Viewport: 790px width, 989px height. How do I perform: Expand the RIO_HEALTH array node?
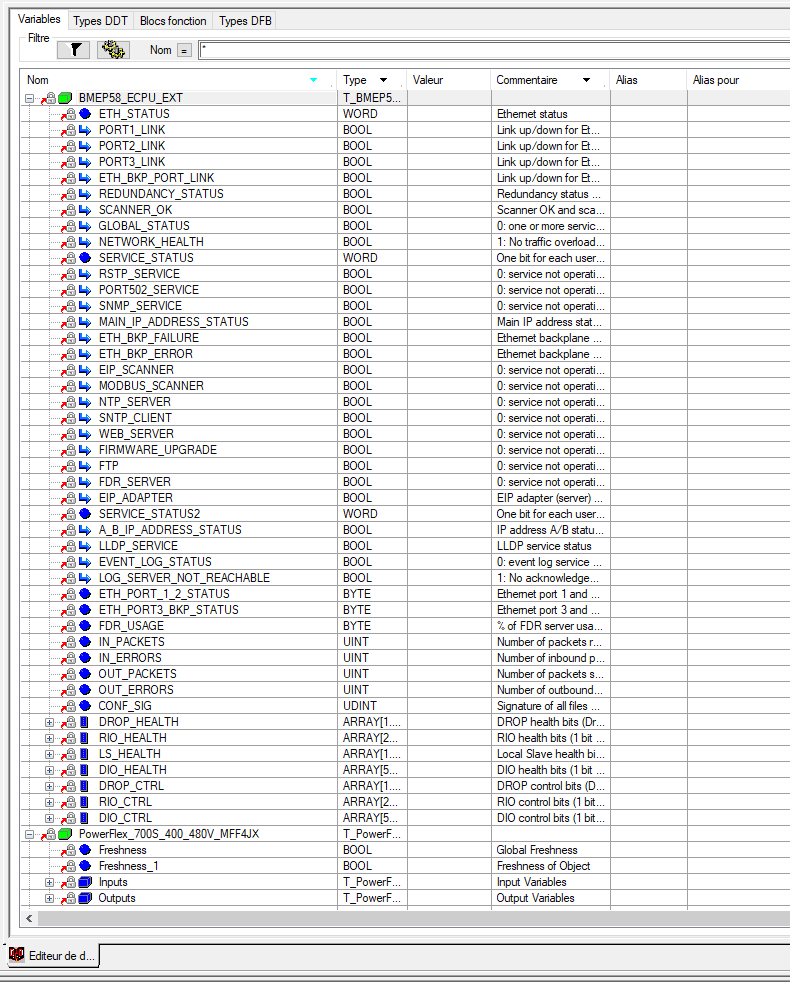[x=49, y=738]
